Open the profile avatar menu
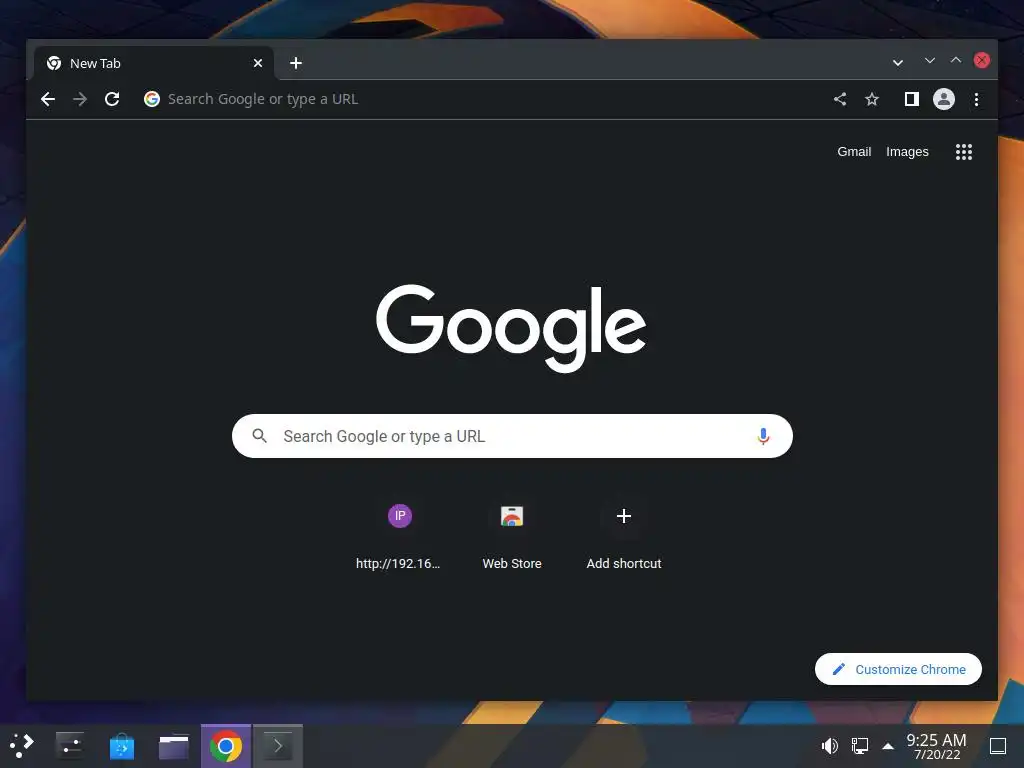1024x768 pixels. click(944, 99)
